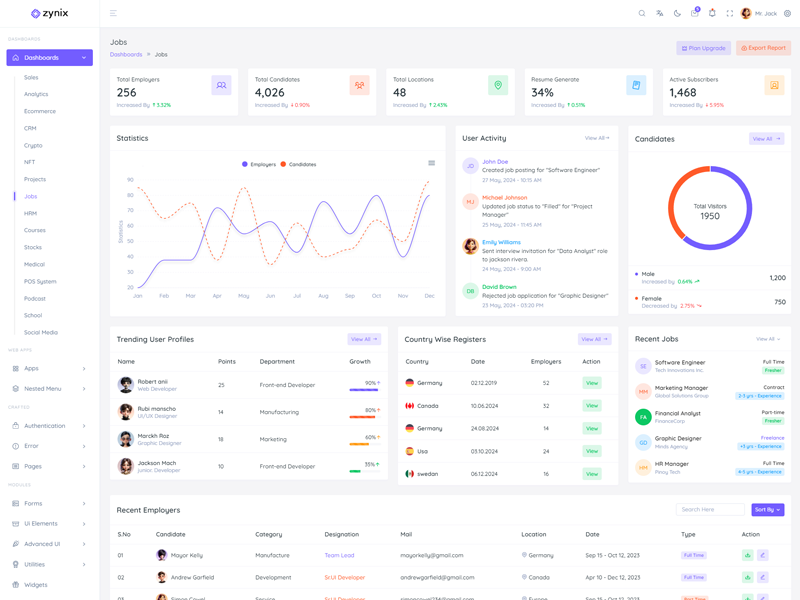Click in the Search Here field
This screenshot has height=600, width=800.
tap(709, 510)
